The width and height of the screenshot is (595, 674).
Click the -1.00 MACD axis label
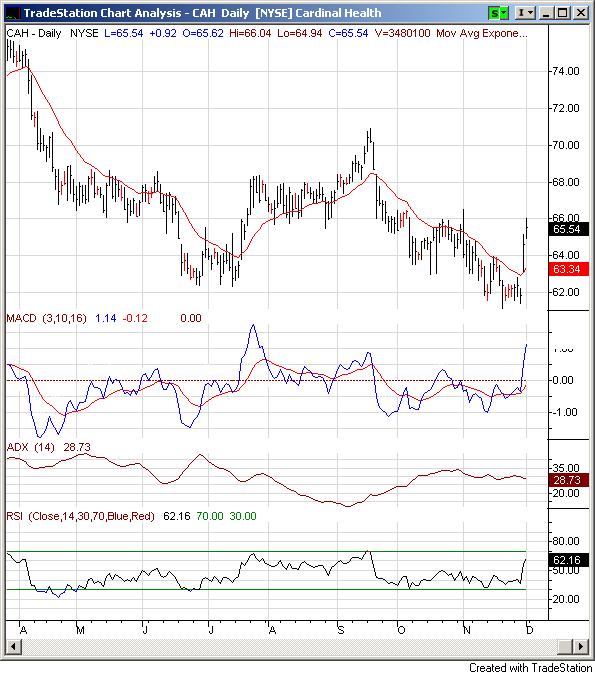(x=564, y=412)
